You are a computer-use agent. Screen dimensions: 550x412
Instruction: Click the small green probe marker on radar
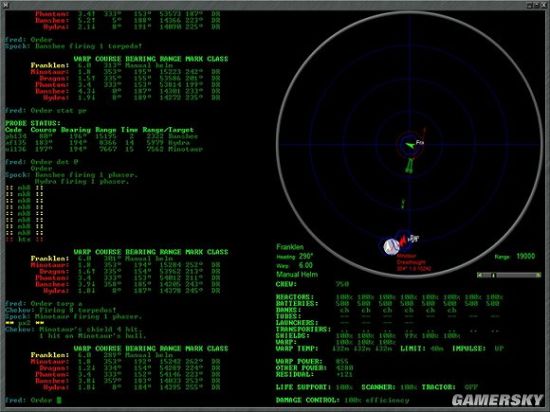(x=403, y=203)
